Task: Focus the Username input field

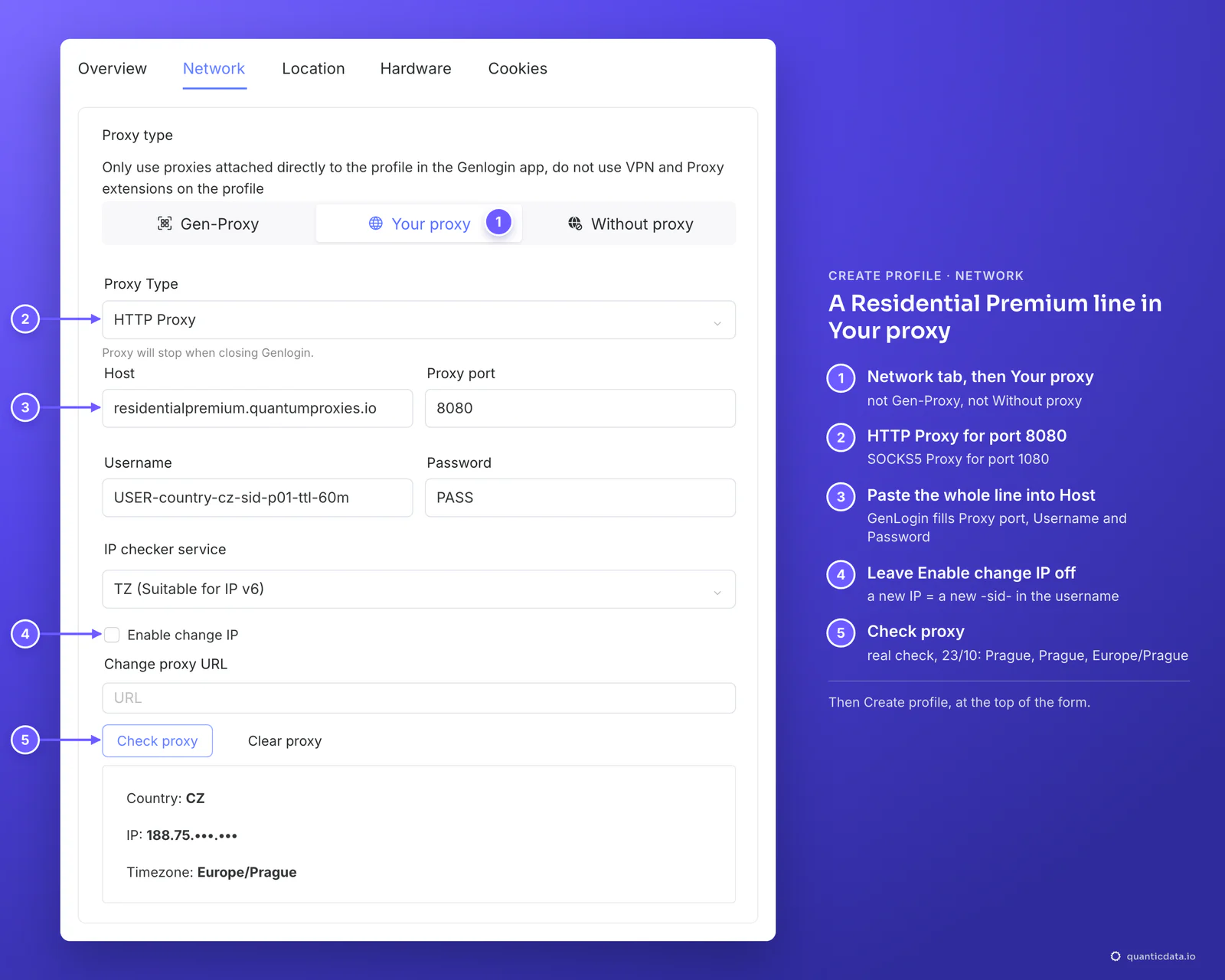Action: click(257, 498)
